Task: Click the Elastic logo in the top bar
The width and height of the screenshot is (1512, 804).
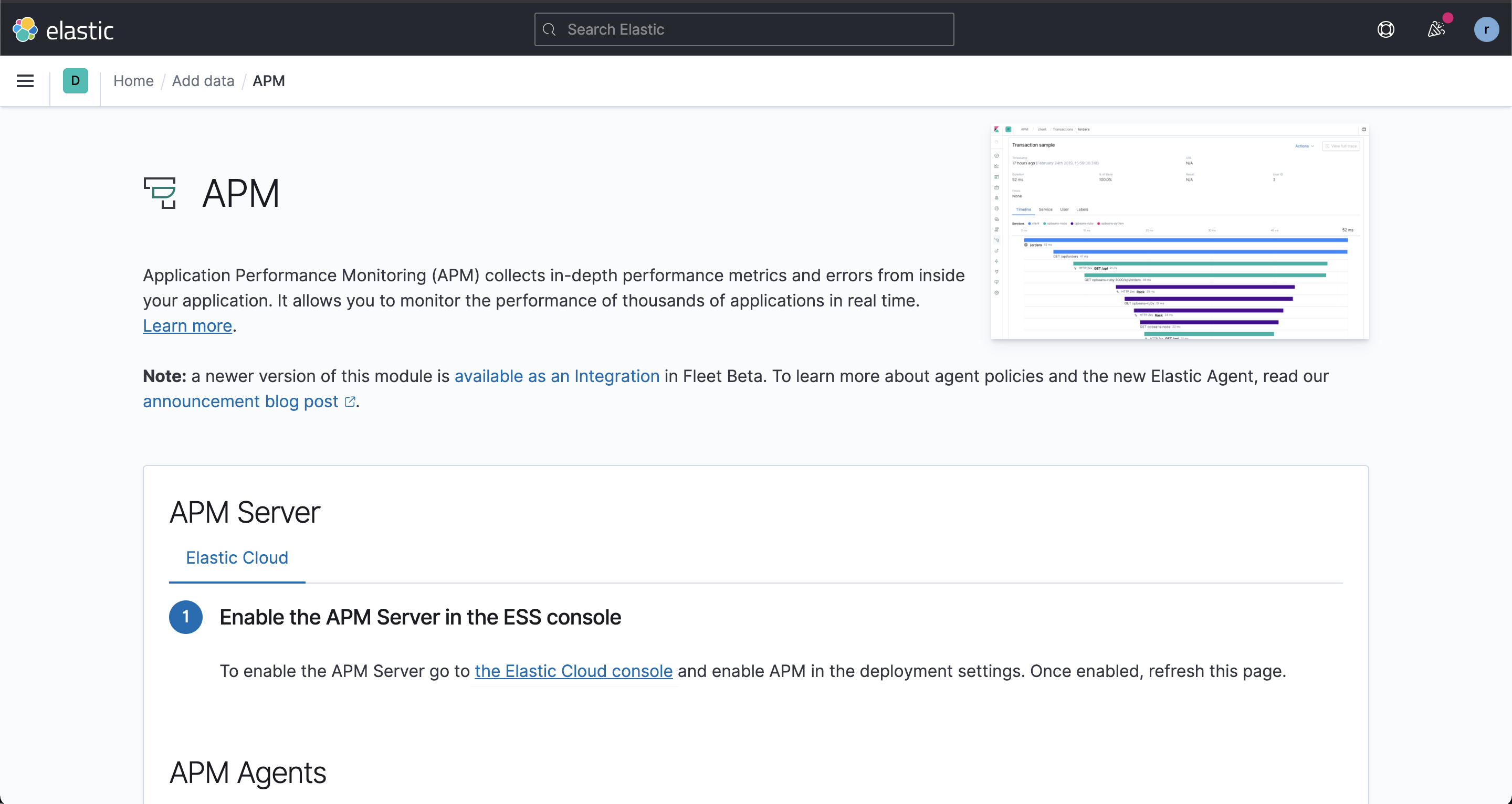Action: (x=64, y=29)
